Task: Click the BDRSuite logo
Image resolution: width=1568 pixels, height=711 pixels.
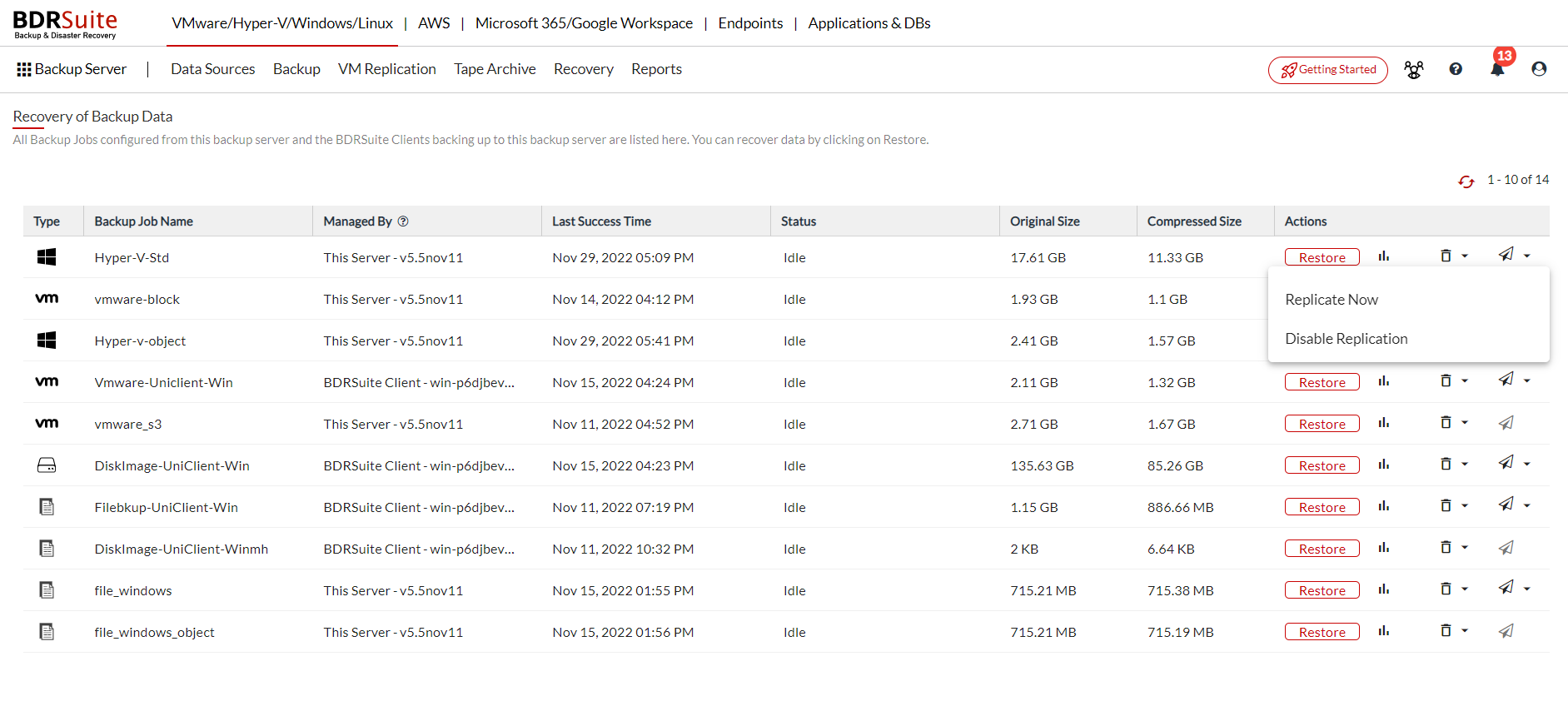Action: (x=65, y=24)
